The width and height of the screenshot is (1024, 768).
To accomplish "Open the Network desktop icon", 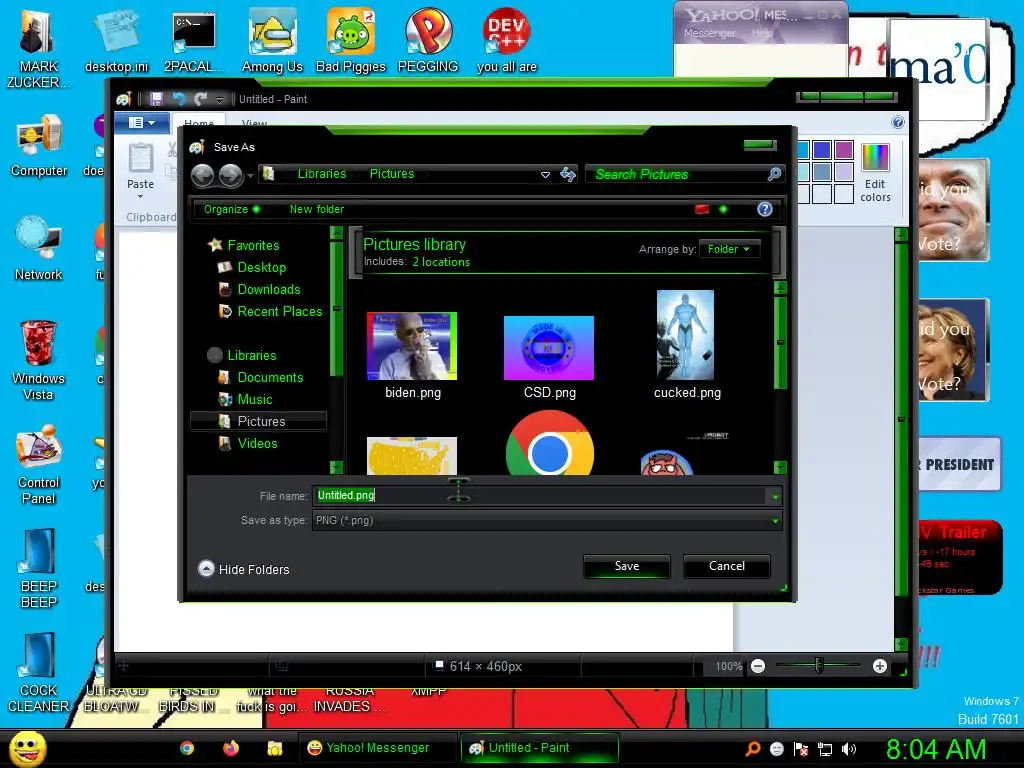I will coord(39,249).
